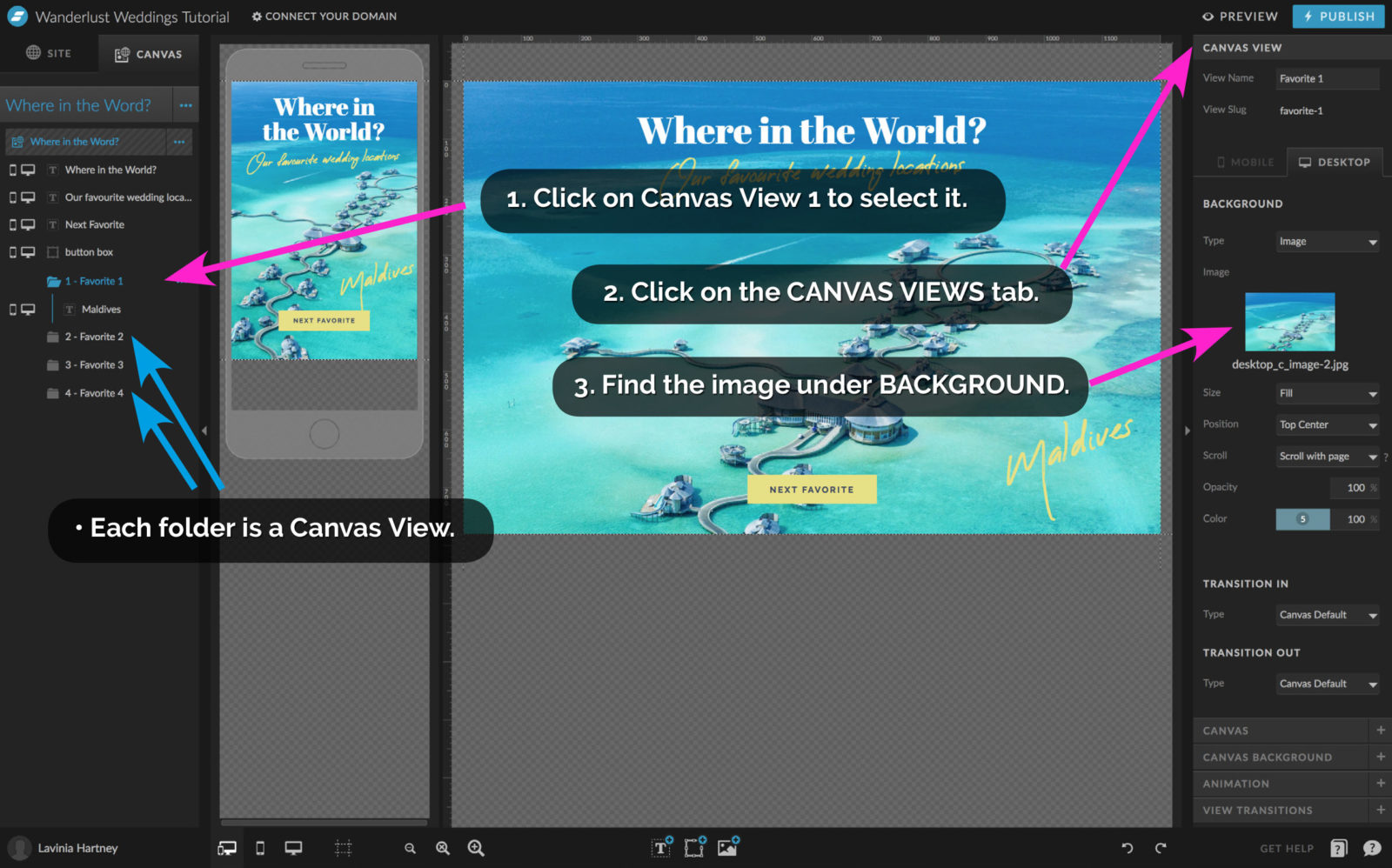
Task: Click the PUBLISH button
Action: (1338, 16)
